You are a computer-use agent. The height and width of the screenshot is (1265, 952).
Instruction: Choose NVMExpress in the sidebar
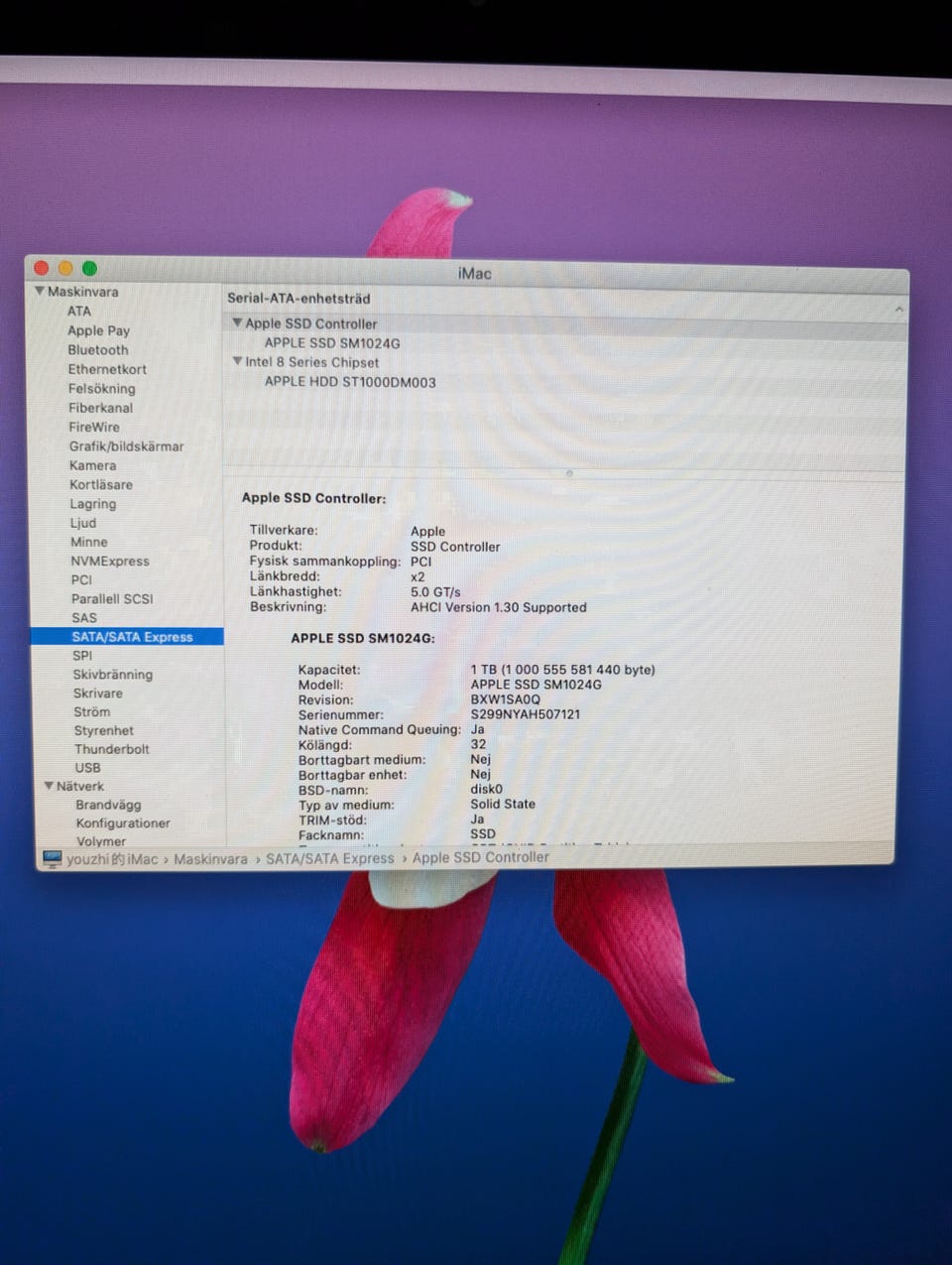(x=110, y=561)
